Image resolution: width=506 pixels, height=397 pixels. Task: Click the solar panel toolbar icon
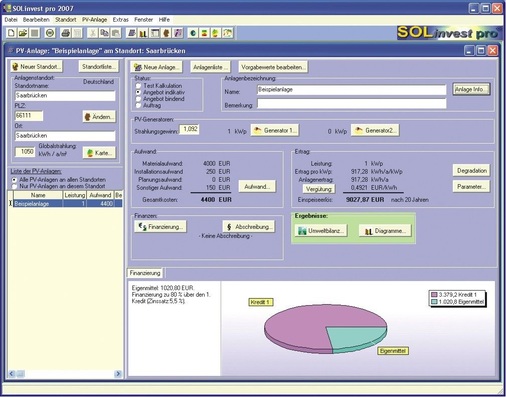132,33
